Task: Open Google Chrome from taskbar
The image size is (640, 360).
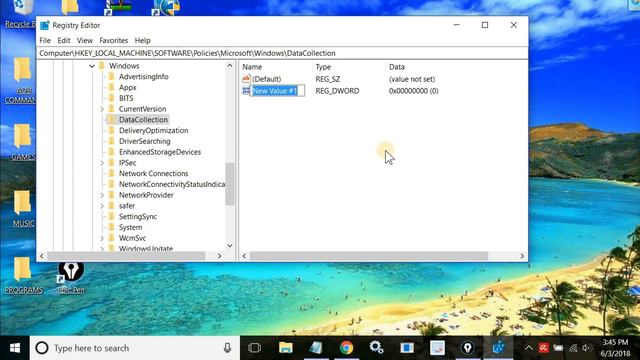Action: 346,348
